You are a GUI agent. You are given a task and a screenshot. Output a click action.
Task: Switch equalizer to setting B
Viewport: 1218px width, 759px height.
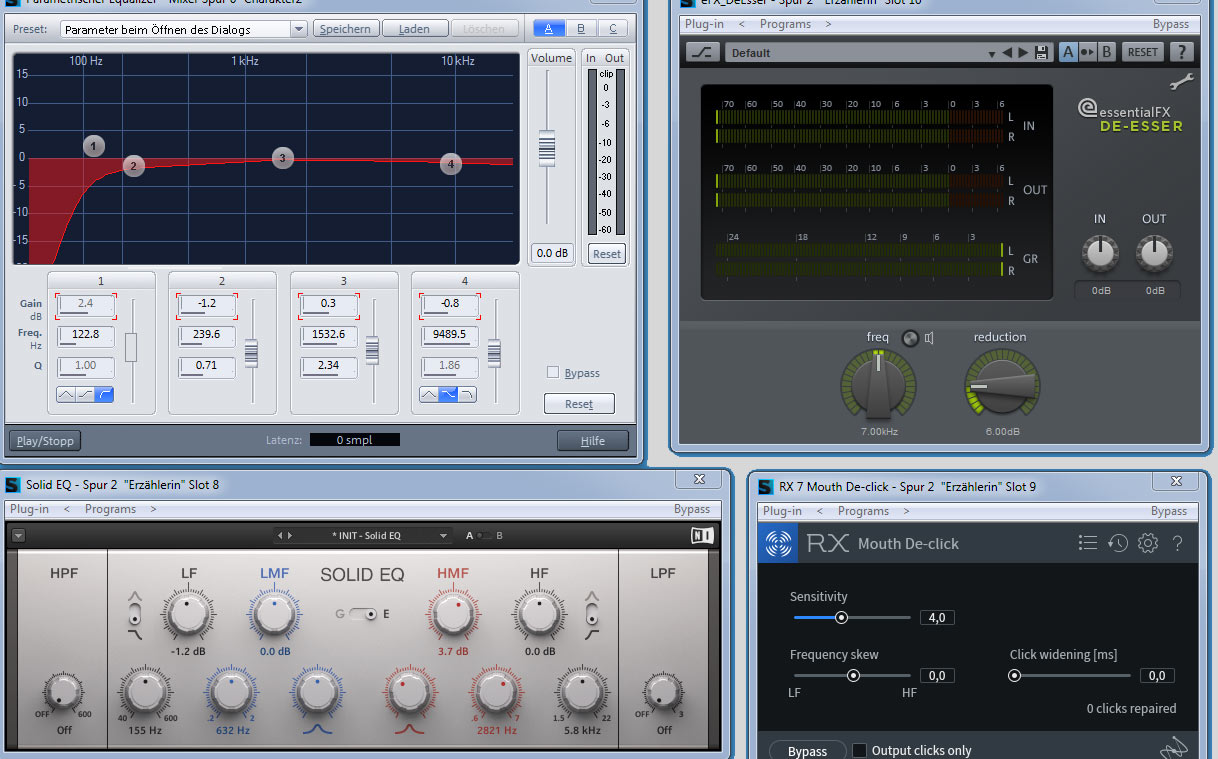click(x=581, y=29)
